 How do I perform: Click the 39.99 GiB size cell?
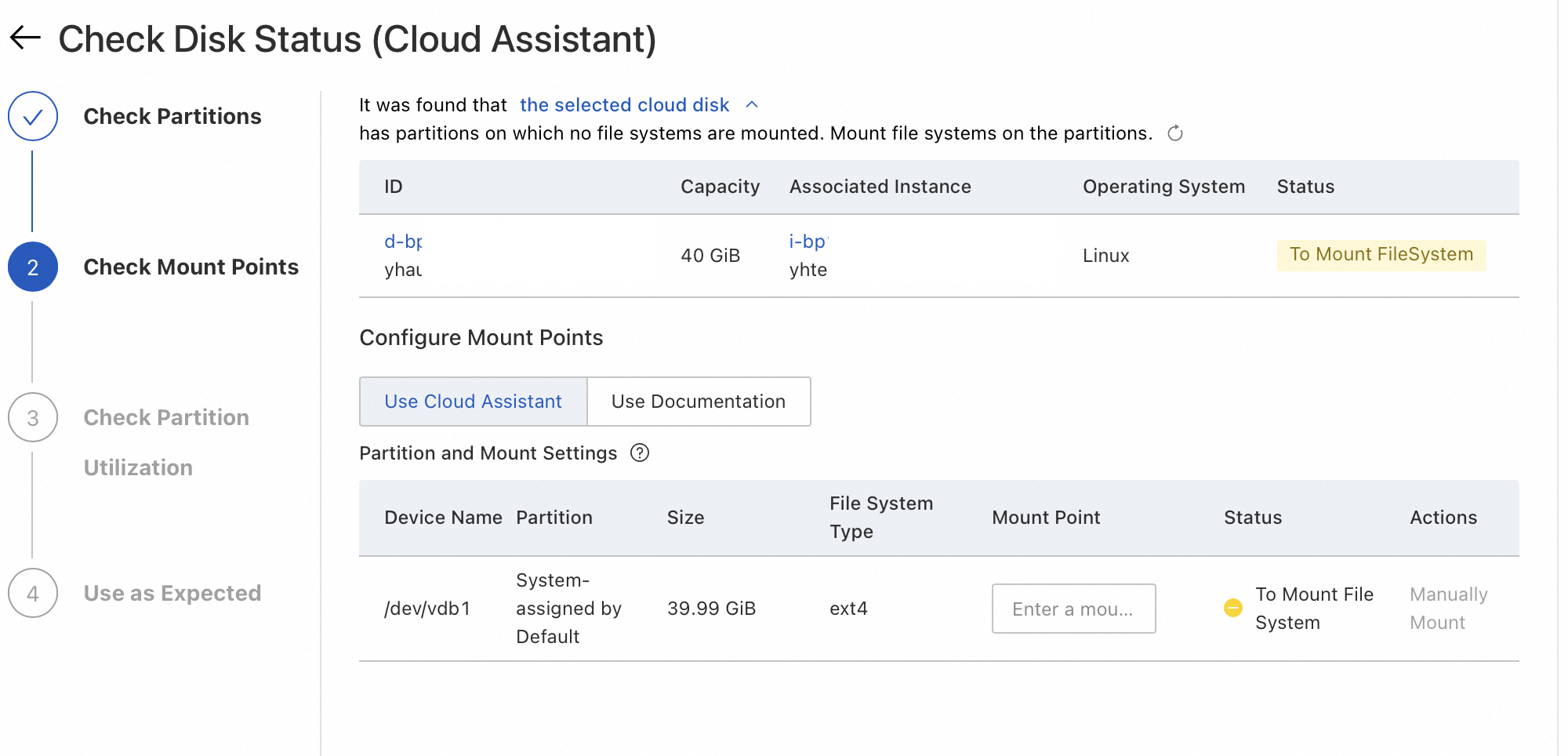coord(711,609)
